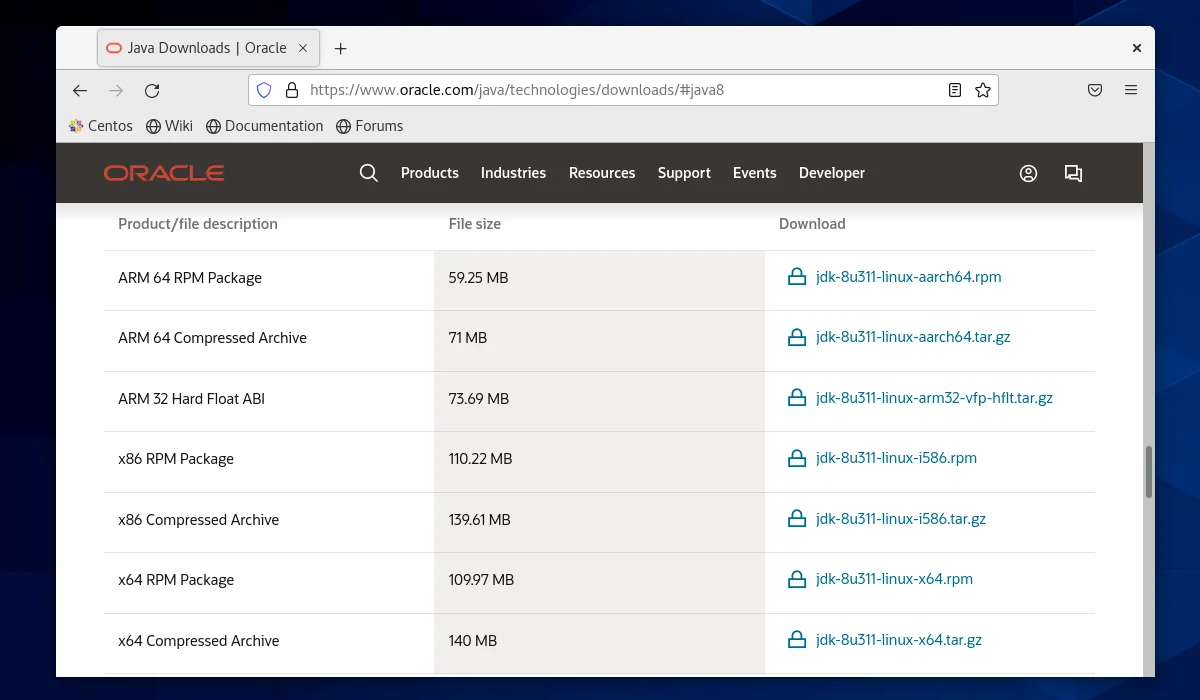Open the Firefox hamburger application menu
The width and height of the screenshot is (1200, 700).
point(1131,90)
